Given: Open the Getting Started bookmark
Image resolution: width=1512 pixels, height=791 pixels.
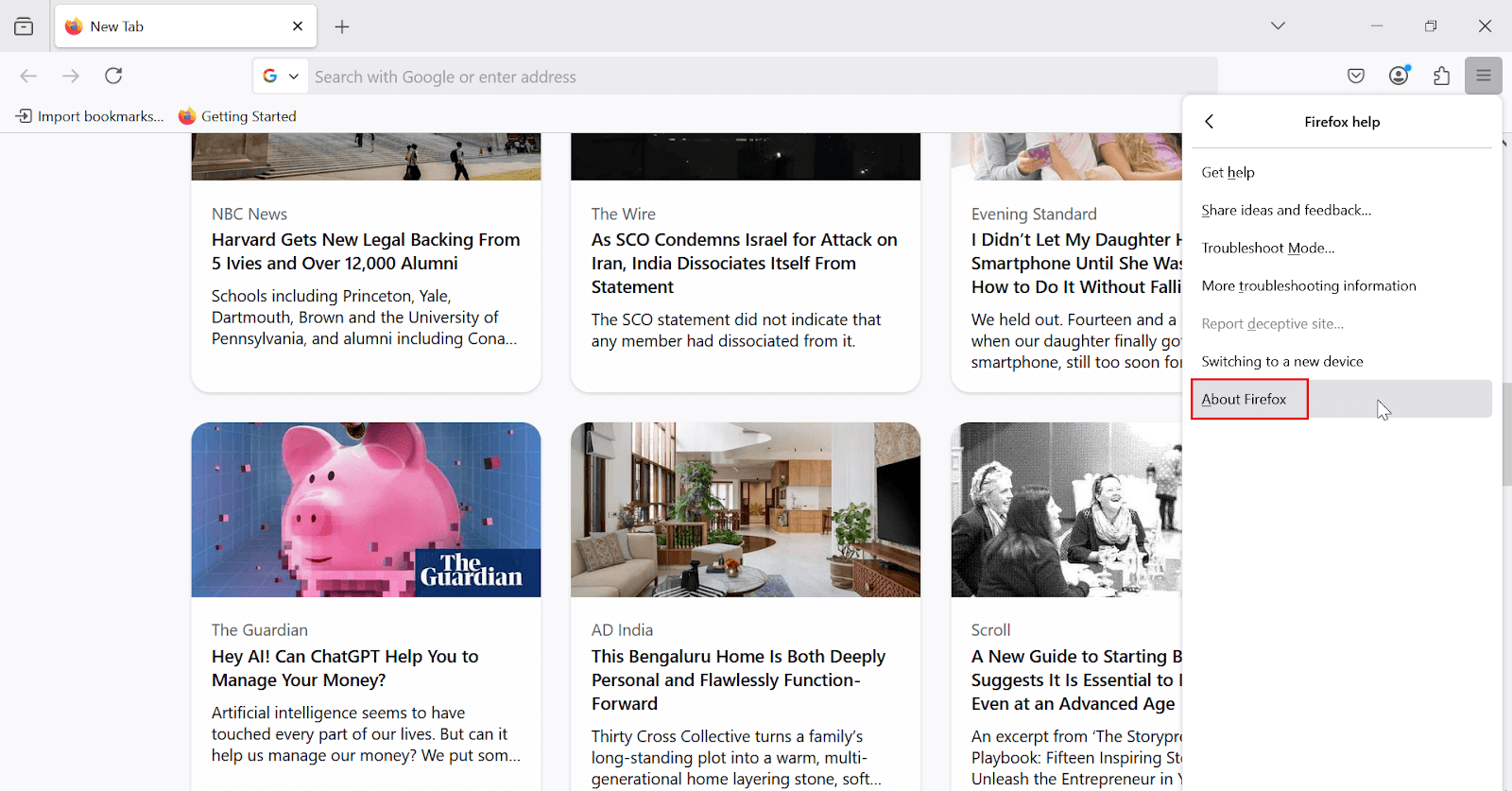Looking at the screenshot, I should (237, 116).
